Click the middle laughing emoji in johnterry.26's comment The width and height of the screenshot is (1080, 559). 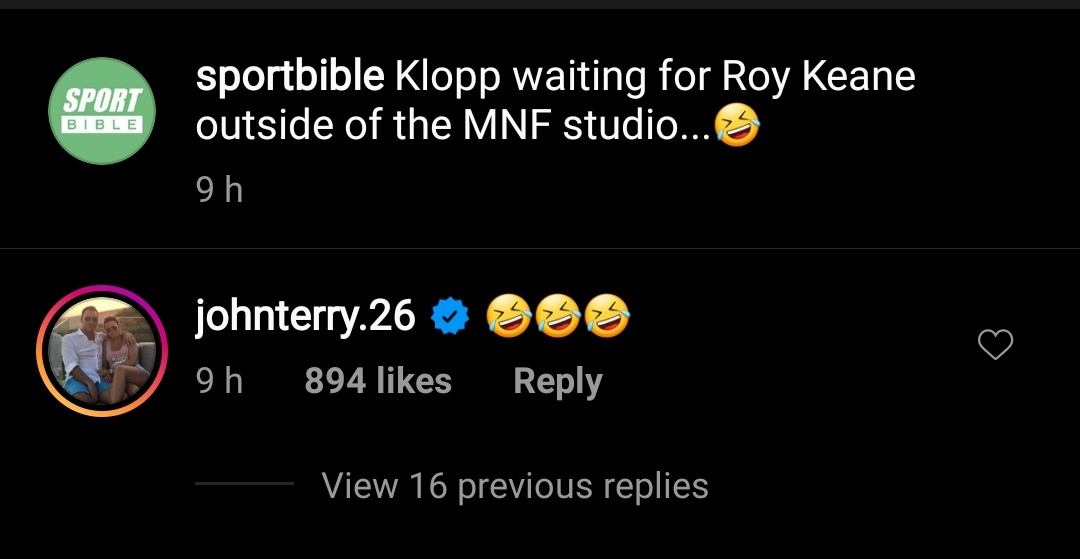coord(559,318)
